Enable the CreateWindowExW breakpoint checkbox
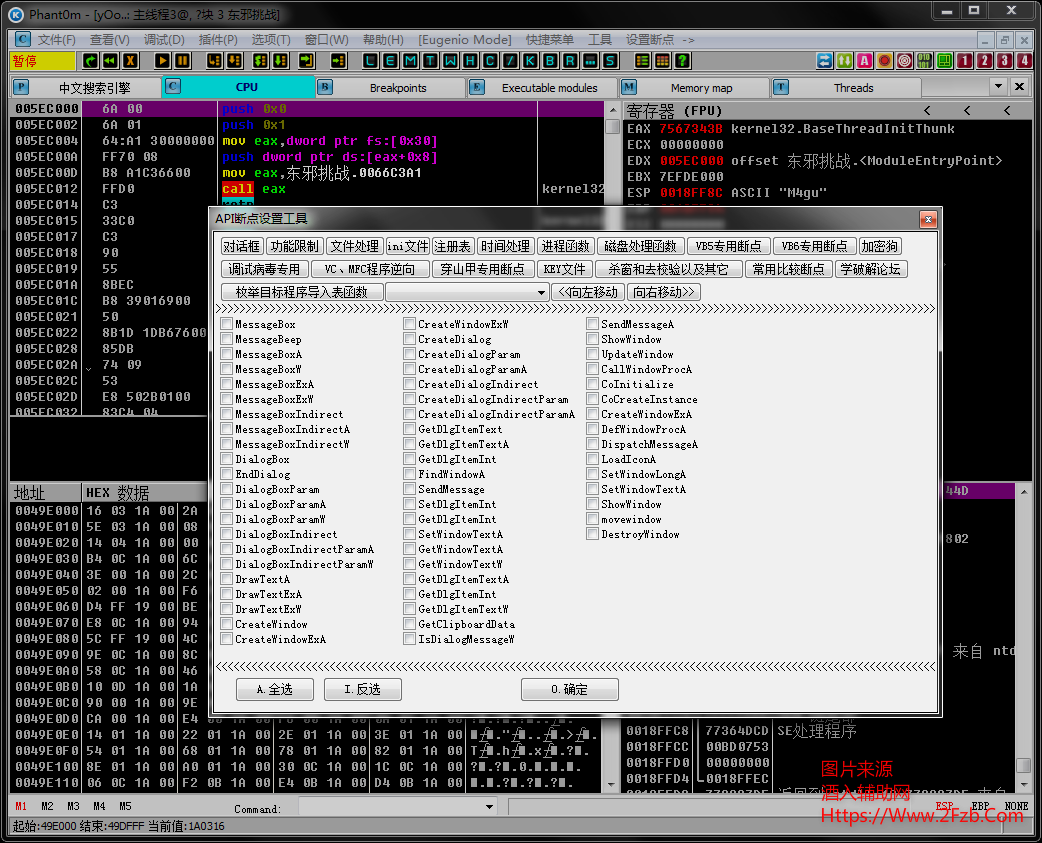The height and width of the screenshot is (843, 1042). point(410,324)
